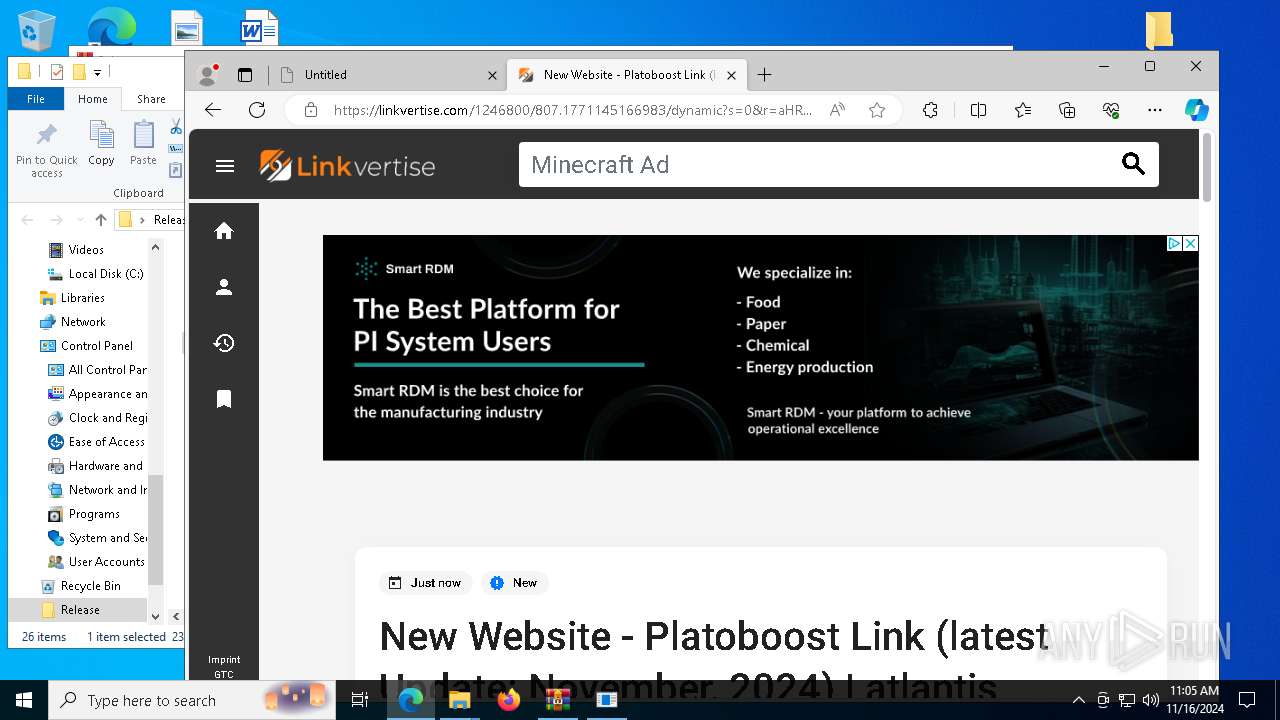Close the ad with the X icon
This screenshot has height=720, width=1280.
1190,243
